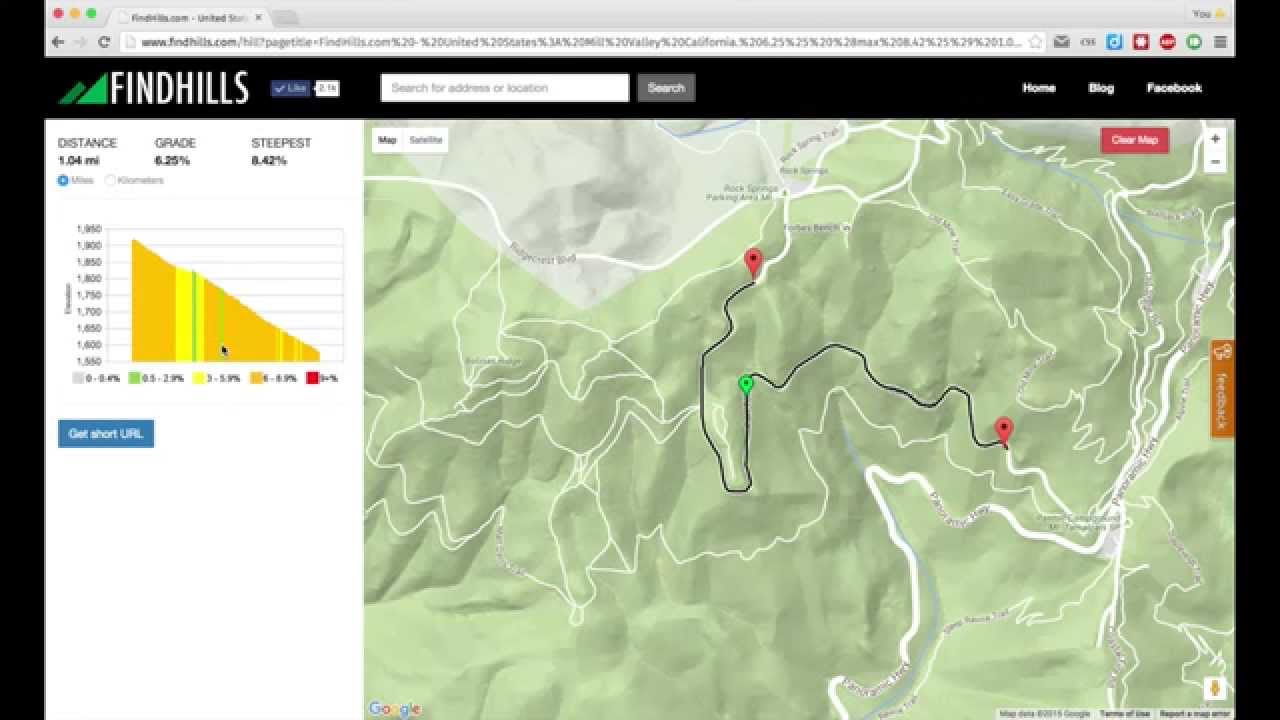Click the Street View pegman icon
This screenshot has height=720, width=1280.
tap(1216, 689)
